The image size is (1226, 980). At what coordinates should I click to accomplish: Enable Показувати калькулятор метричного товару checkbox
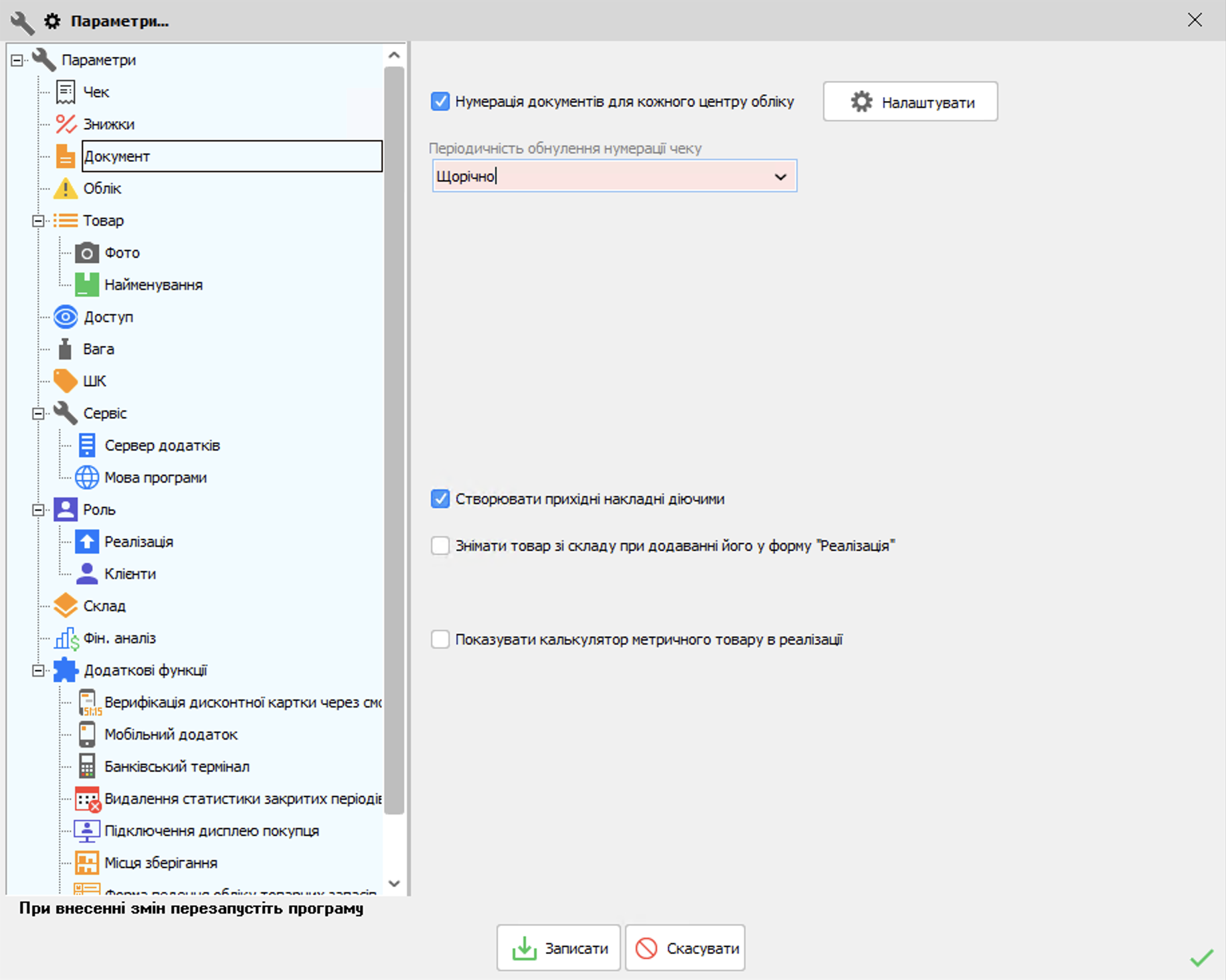pyautogui.click(x=440, y=640)
